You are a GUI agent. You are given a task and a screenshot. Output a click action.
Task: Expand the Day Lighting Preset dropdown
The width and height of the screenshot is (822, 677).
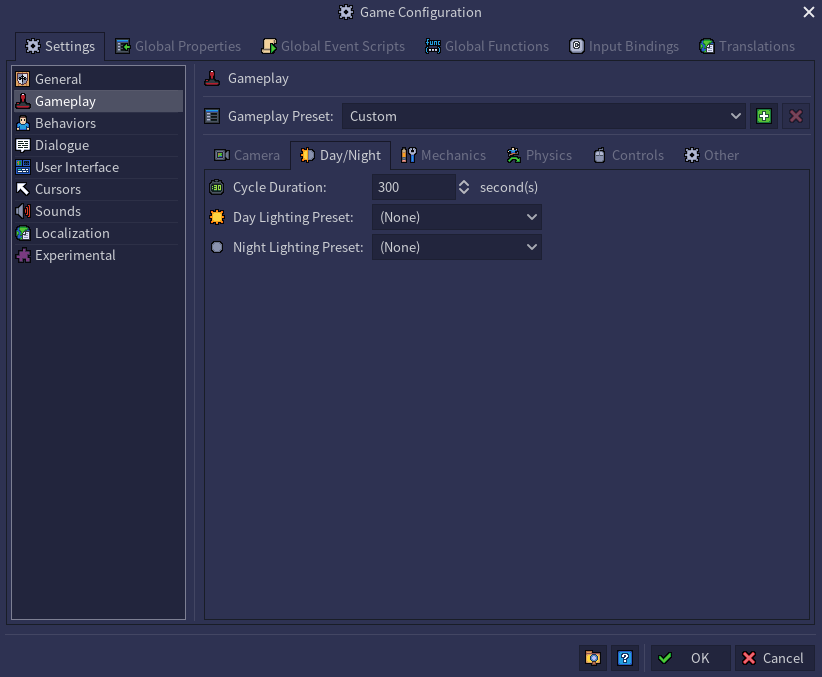[457, 217]
